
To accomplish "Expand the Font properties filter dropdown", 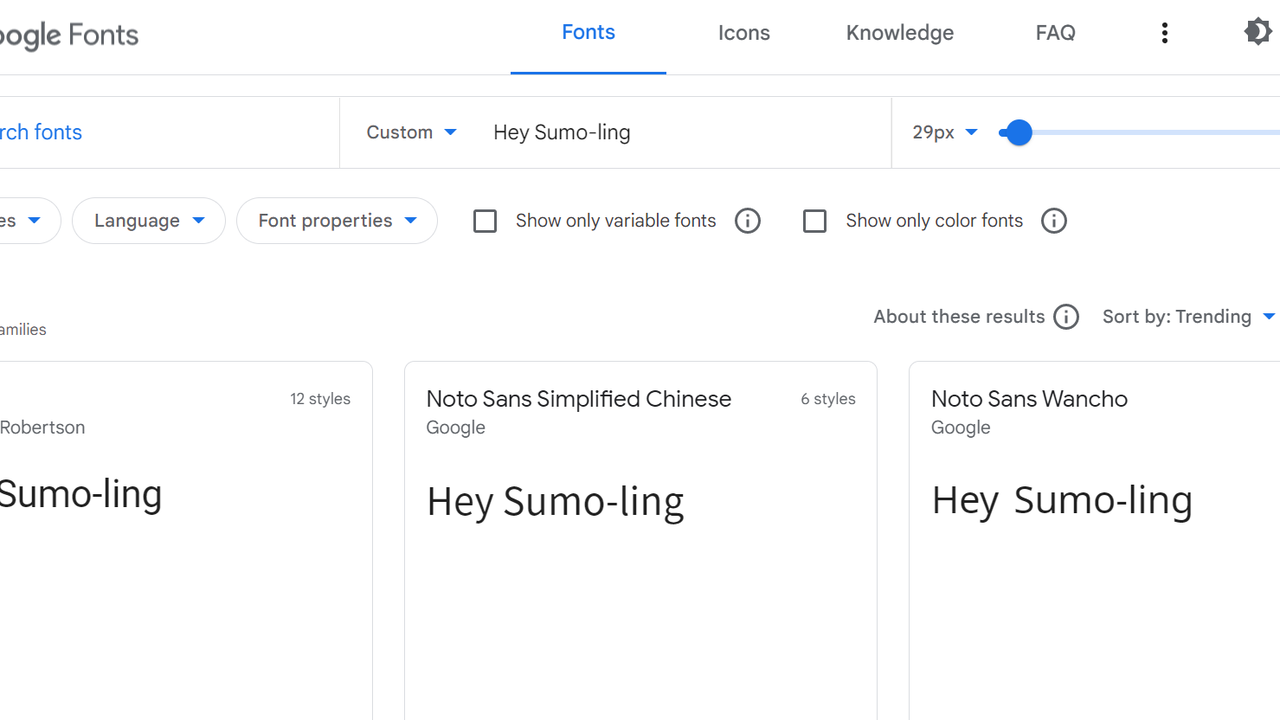I will (x=337, y=221).
